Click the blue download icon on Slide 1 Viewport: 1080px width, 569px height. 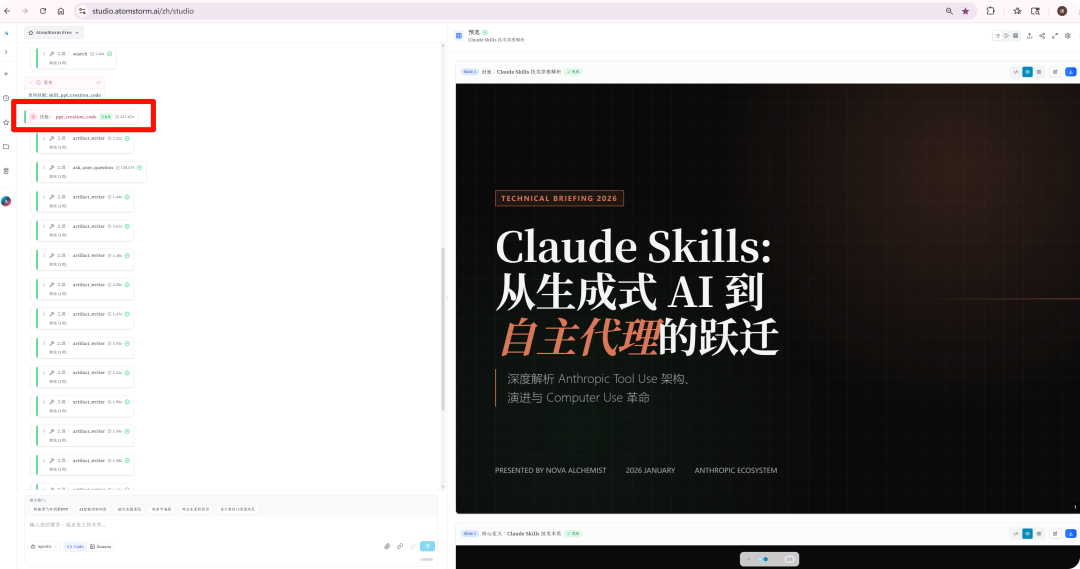tap(1070, 72)
